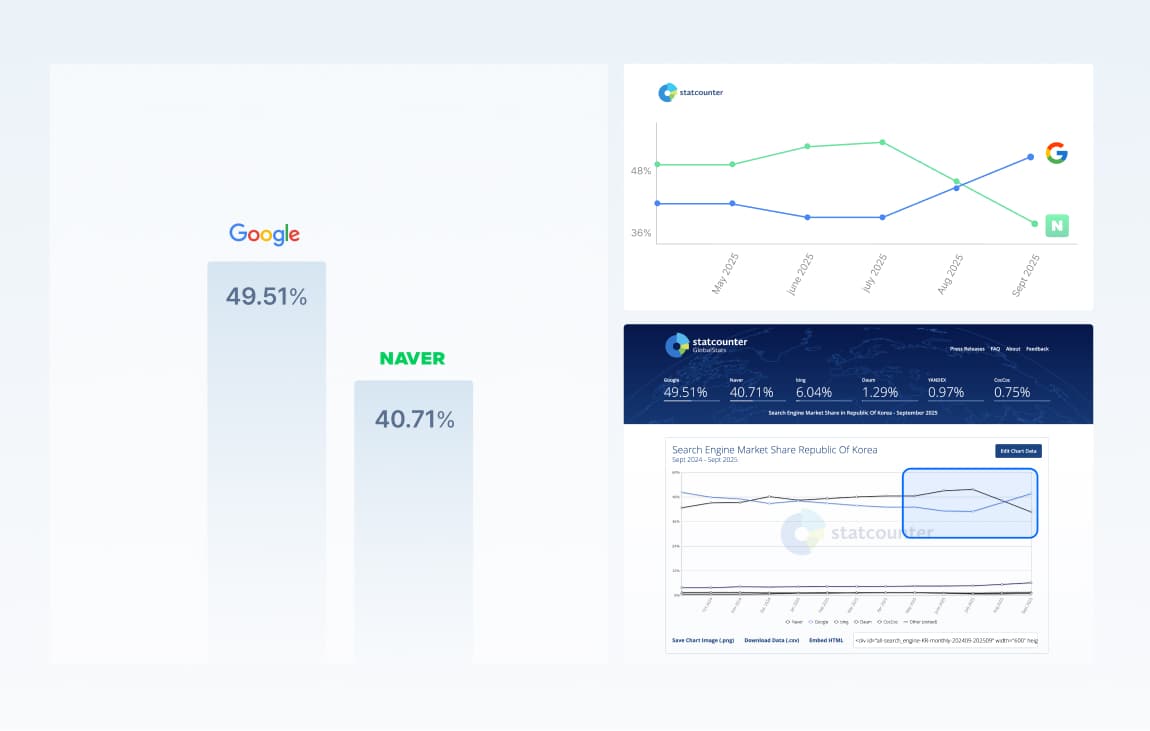Click the statcounter logo above the line chart
Image resolution: width=1150 pixels, height=731 pixels.
tap(690, 92)
